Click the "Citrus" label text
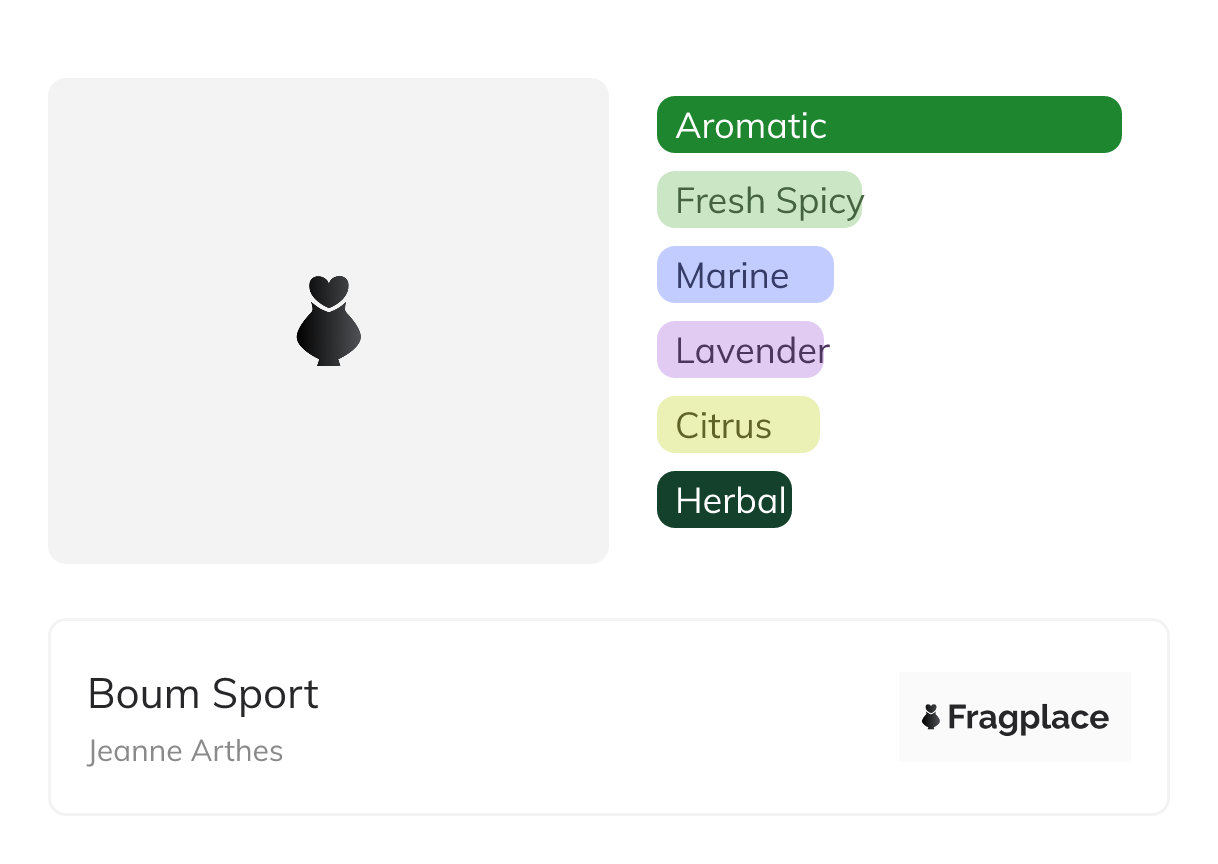Image resolution: width=1218 pixels, height=864 pixels. pyautogui.click(x=723, y=426)
